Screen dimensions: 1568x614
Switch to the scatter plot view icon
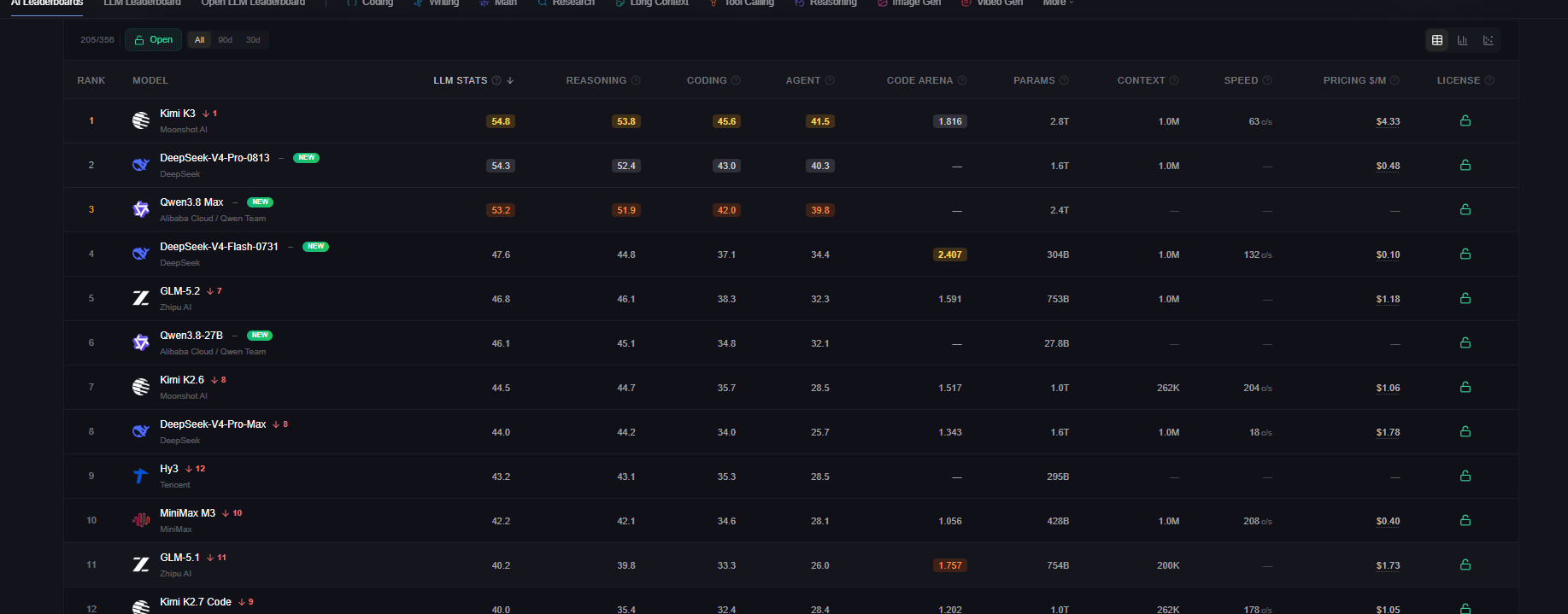(x=1489, y=40)
